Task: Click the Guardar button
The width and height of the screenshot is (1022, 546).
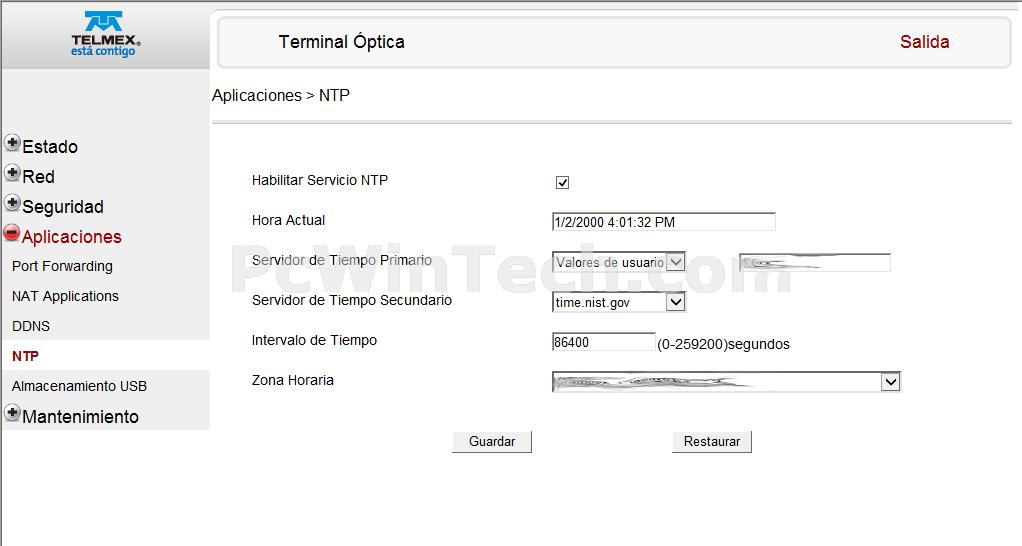Action: tap(492, 442)
